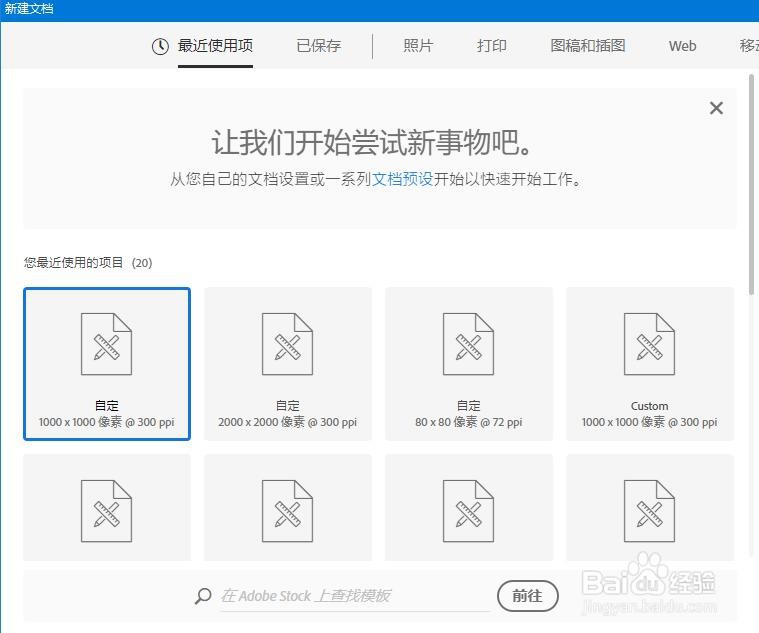
Task: Click the 新建文档 title text
Action: click(x=29, y=9)
